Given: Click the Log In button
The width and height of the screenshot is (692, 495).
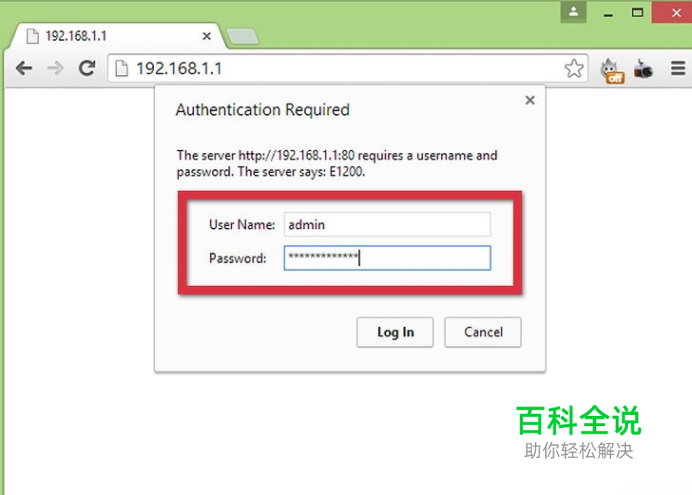Looking at the screenshot, I should (x=395, y=332).
